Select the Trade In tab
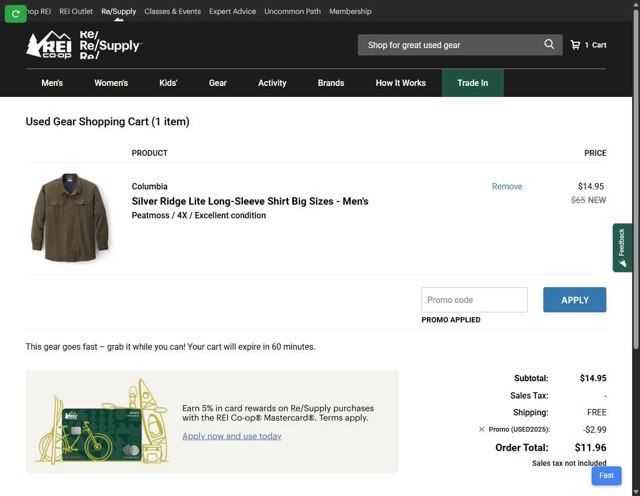 [472, 83]
